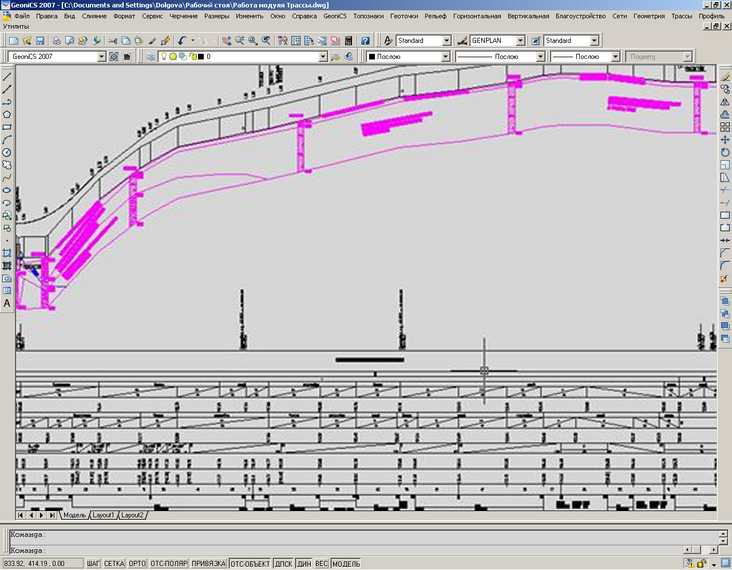The height and width of the screenshot is (570, 732).
Task: Open the Черчение menu
Action: 183,16
